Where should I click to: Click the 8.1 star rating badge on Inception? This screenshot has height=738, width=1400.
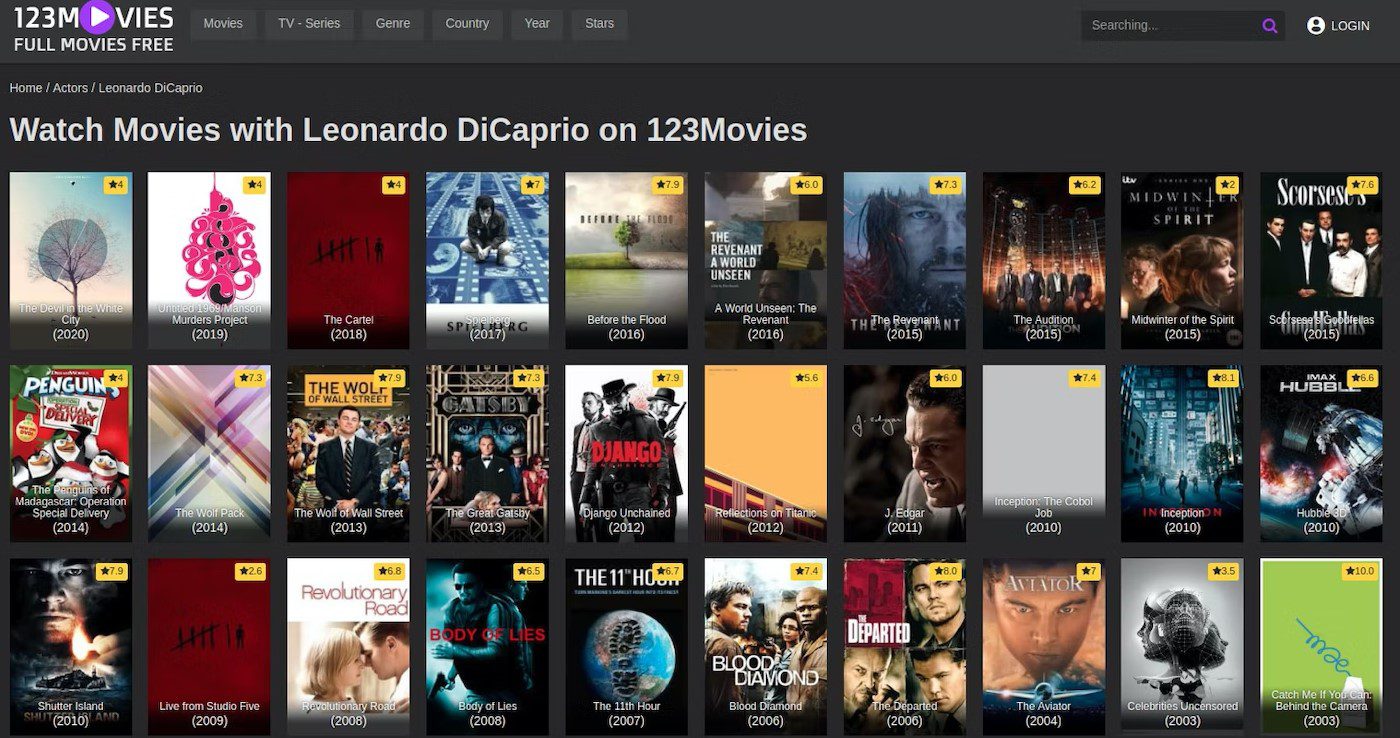(x=1222, y=378)
